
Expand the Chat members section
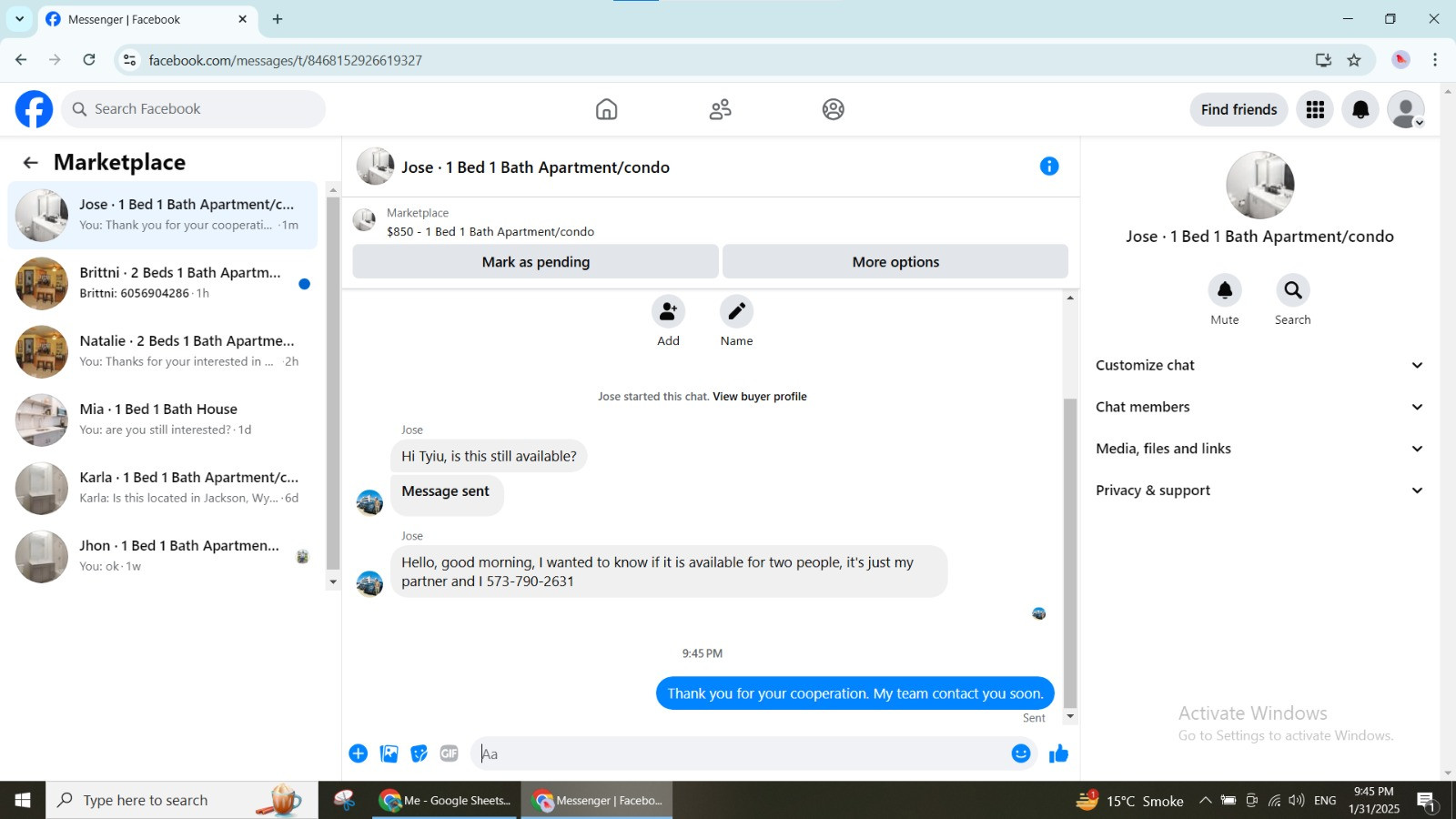[x=1259, y=407]
